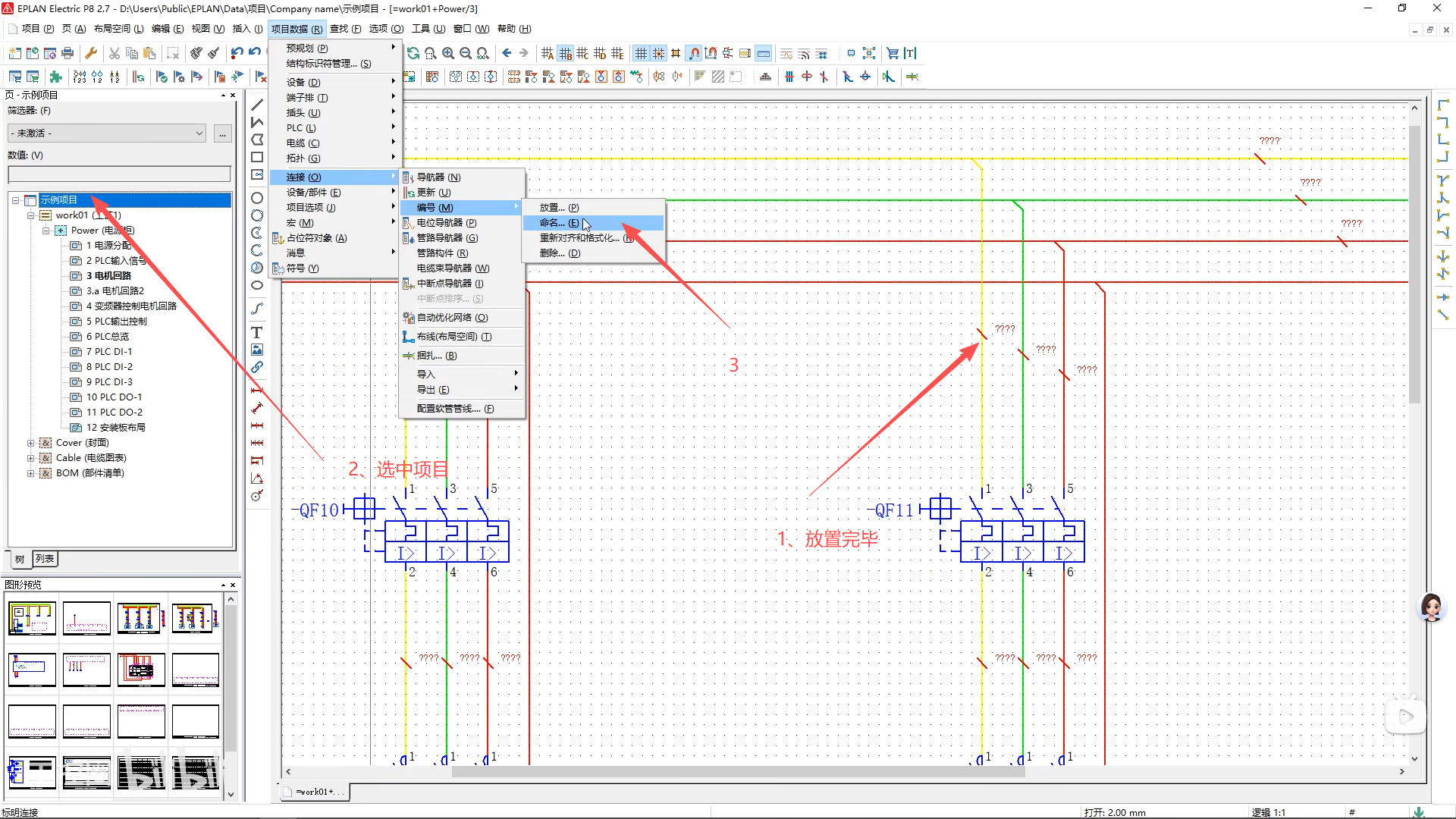The width and height of the screenshot is (1456, 819).
Task: Expand the BOM (部件清单) tree node
Action: pyautogui.click(x=31, y=473)
